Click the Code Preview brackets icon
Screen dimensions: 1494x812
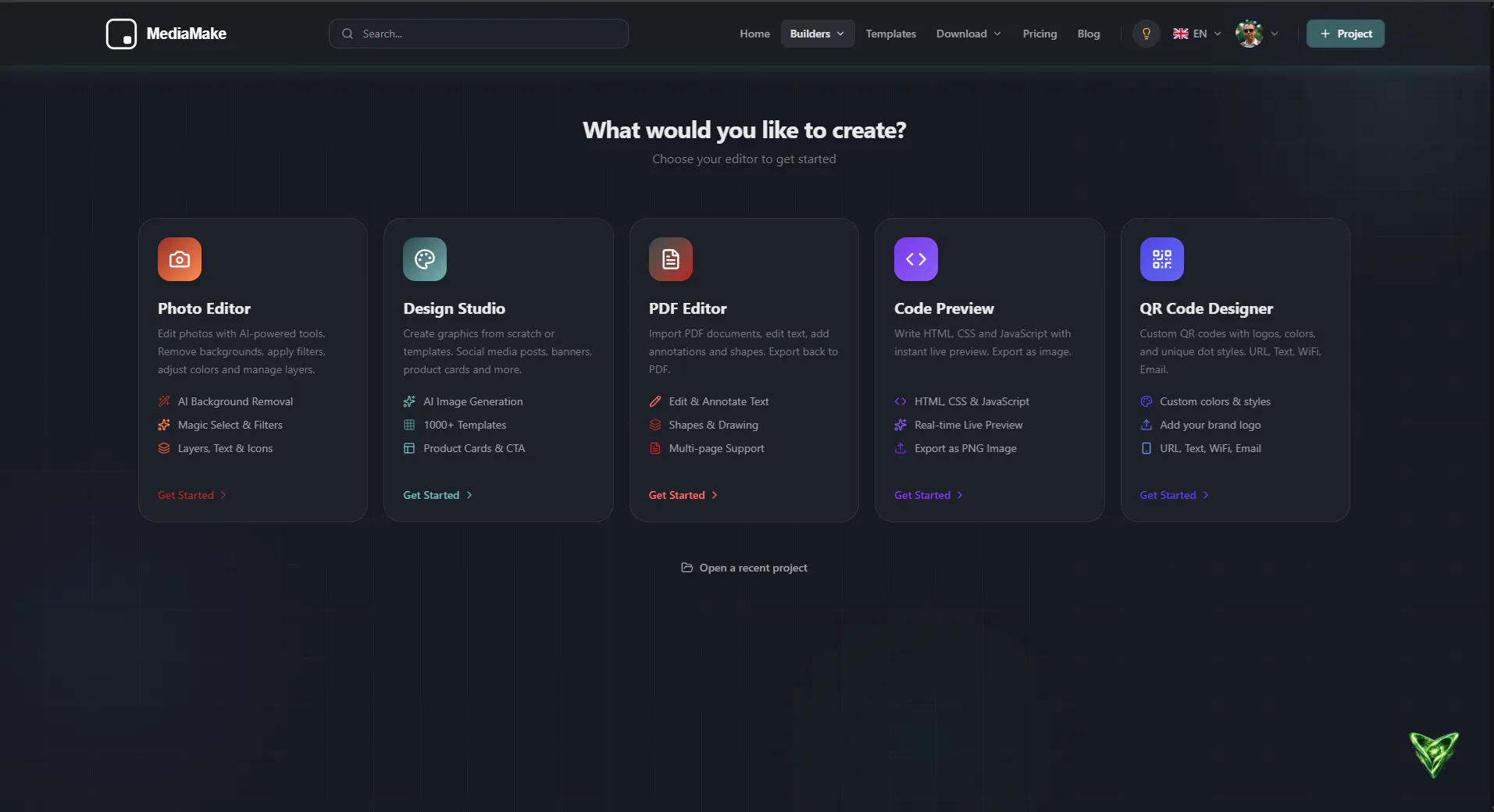point(916,259)
